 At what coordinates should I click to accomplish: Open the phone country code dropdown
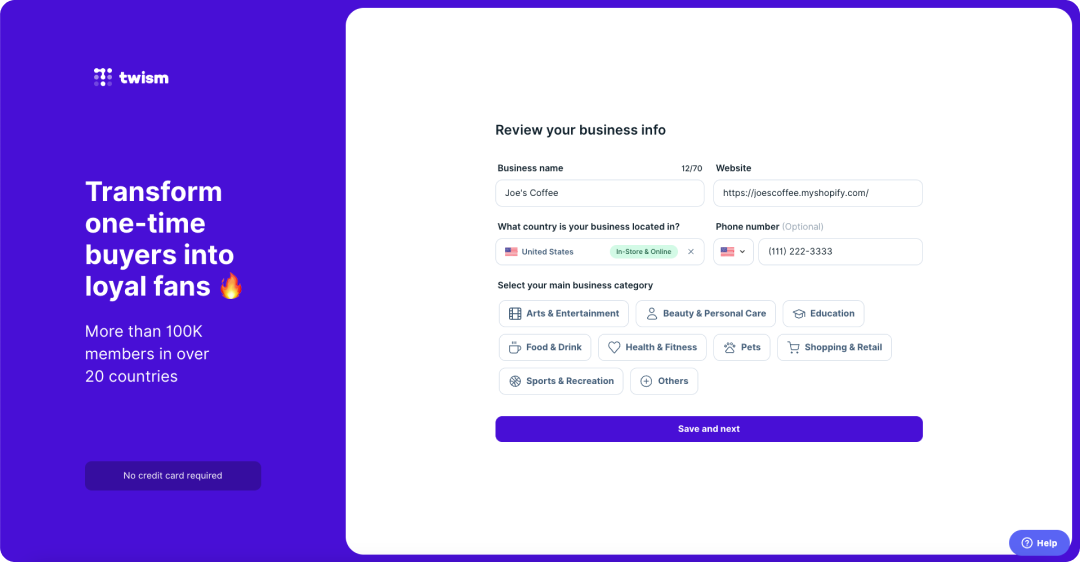(733, 251)
